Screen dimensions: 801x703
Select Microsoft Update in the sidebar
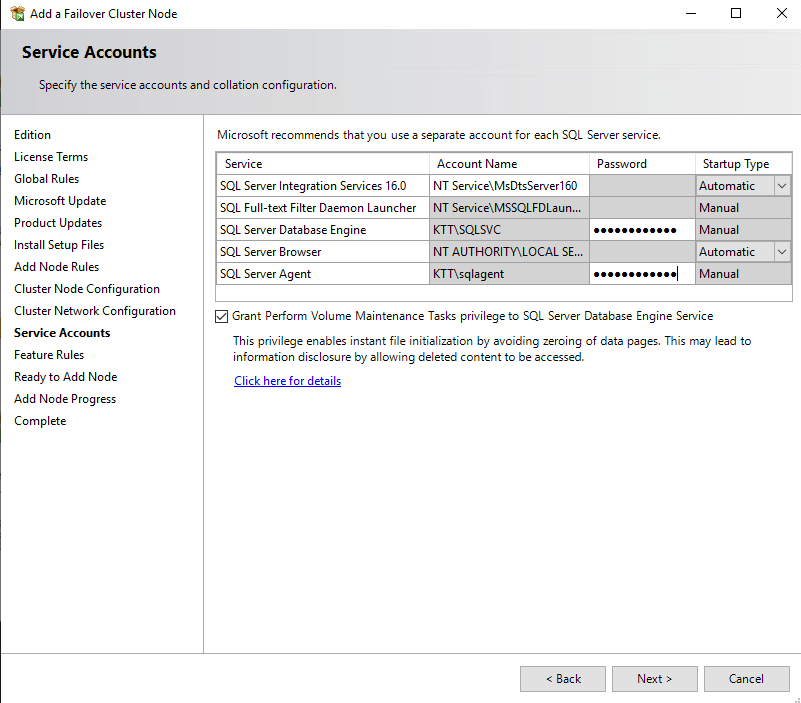click(60, 201)
